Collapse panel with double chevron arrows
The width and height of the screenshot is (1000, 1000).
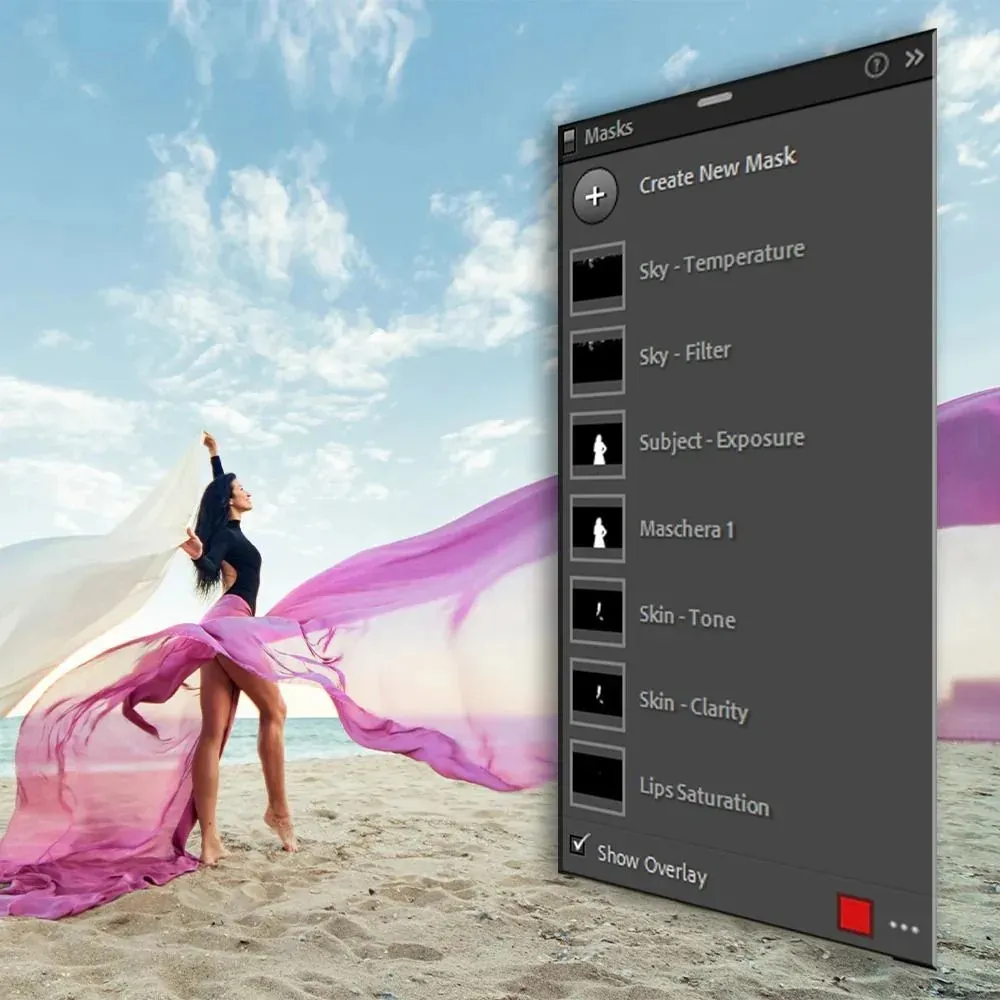point(914,58)
